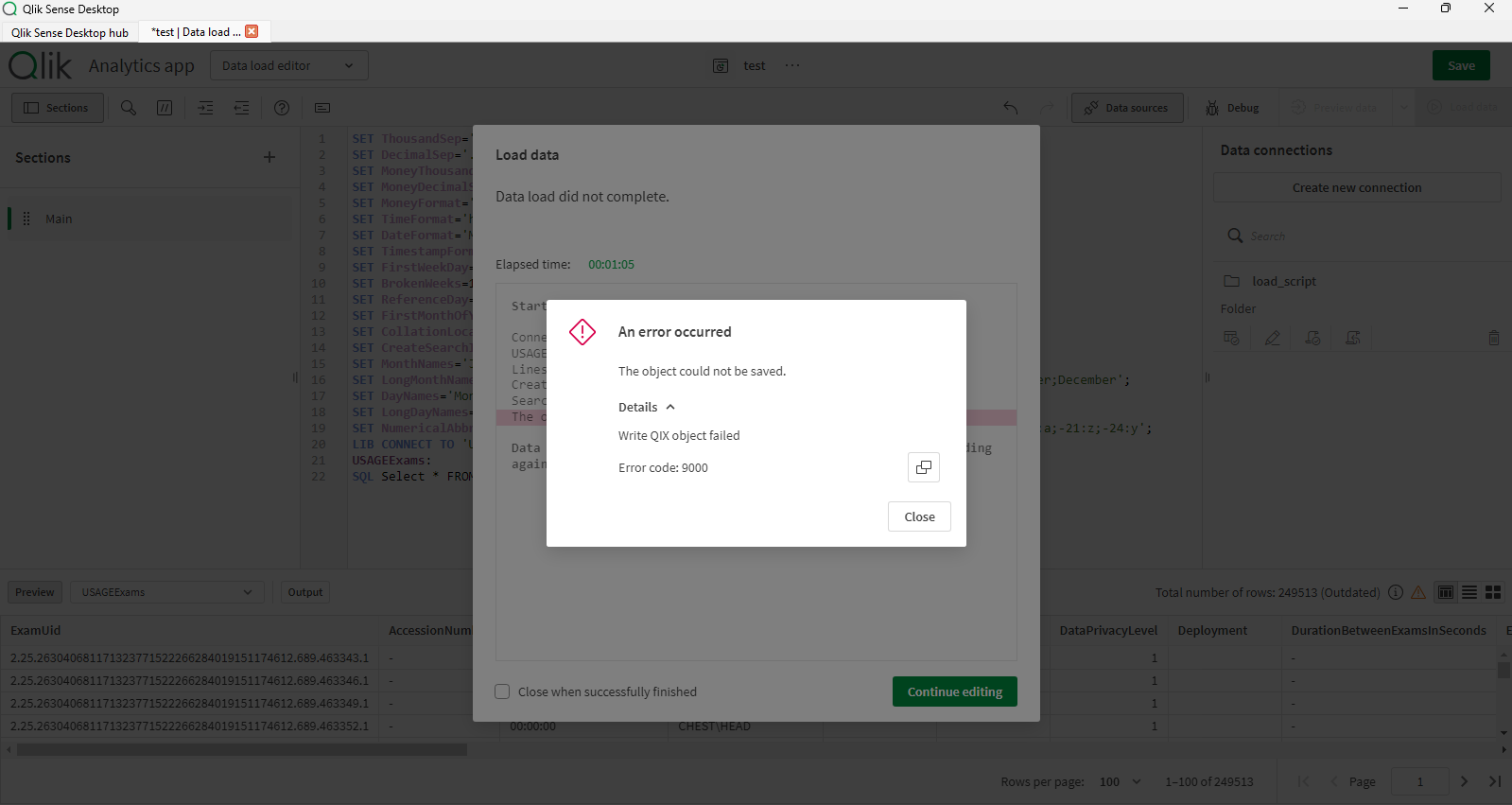Image resolution: width=1512 pixels, height=805 pixels.
Task: Add a new section with plus icon
Action: click(x=269, y=157)
